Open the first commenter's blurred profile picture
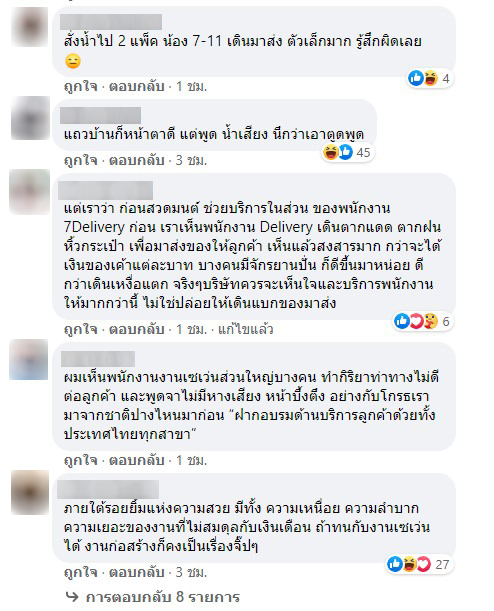The width and height of the screenshot is (494, 611). pyautogui.click(x=30, y=27)
